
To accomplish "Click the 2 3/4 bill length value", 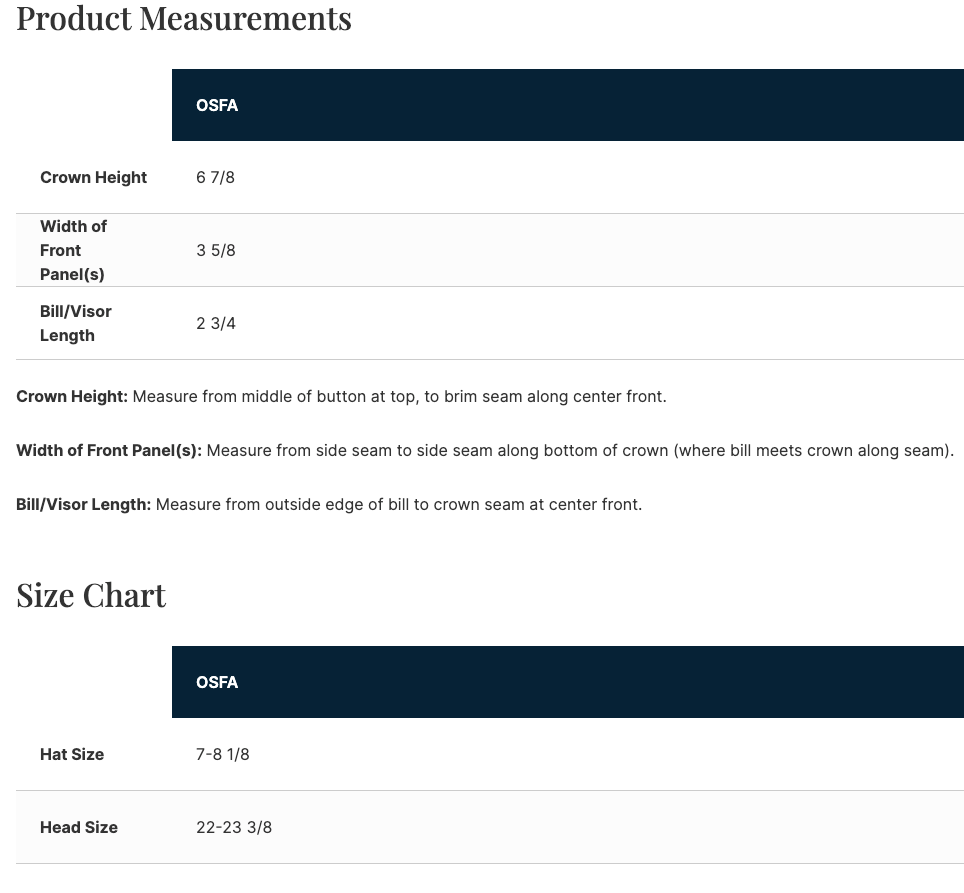I will click(216, 323).
